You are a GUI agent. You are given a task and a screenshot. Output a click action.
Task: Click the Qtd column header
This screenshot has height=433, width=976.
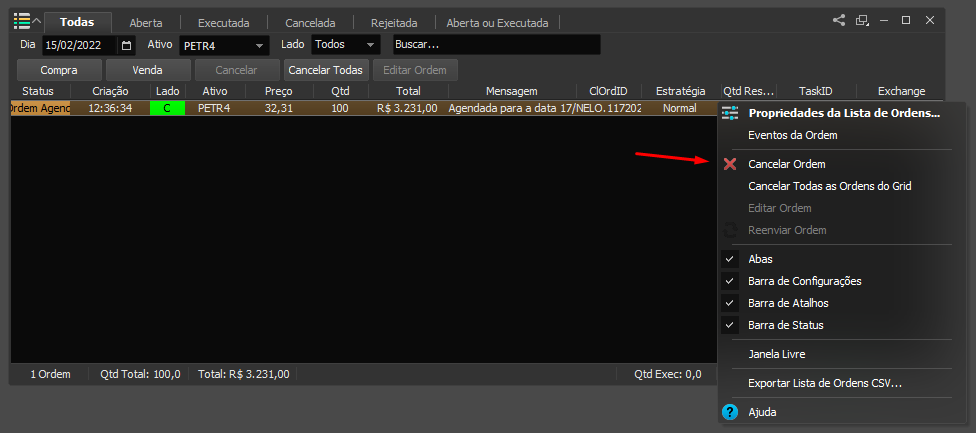click(x=340, y=91)
